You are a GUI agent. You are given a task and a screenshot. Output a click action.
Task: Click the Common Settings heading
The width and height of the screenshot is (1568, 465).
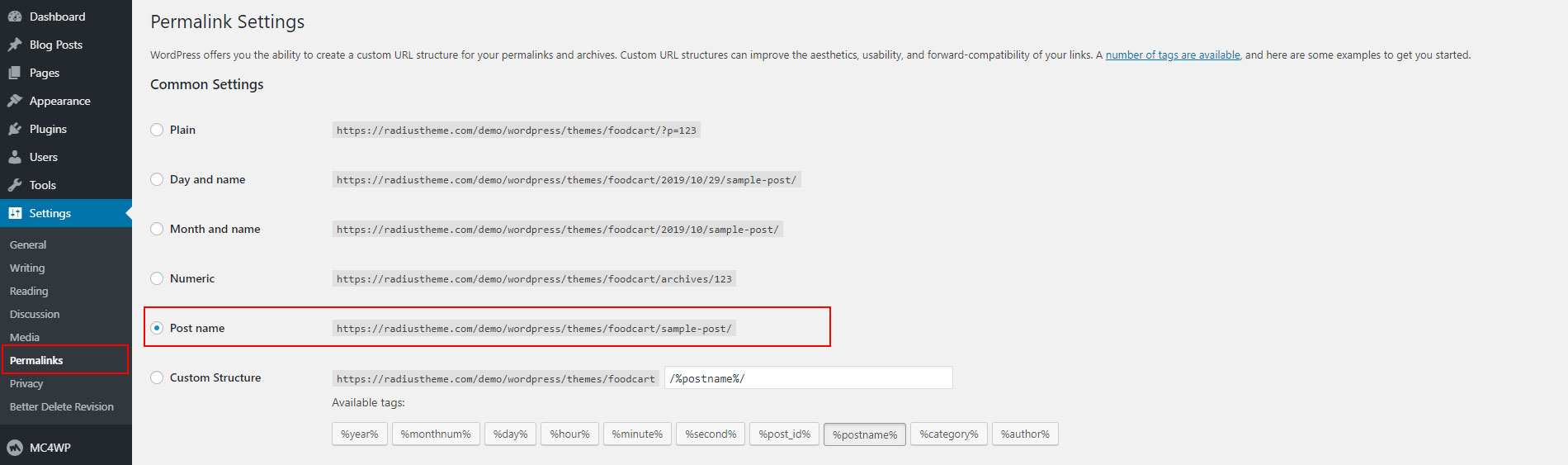tap(207, 84)
